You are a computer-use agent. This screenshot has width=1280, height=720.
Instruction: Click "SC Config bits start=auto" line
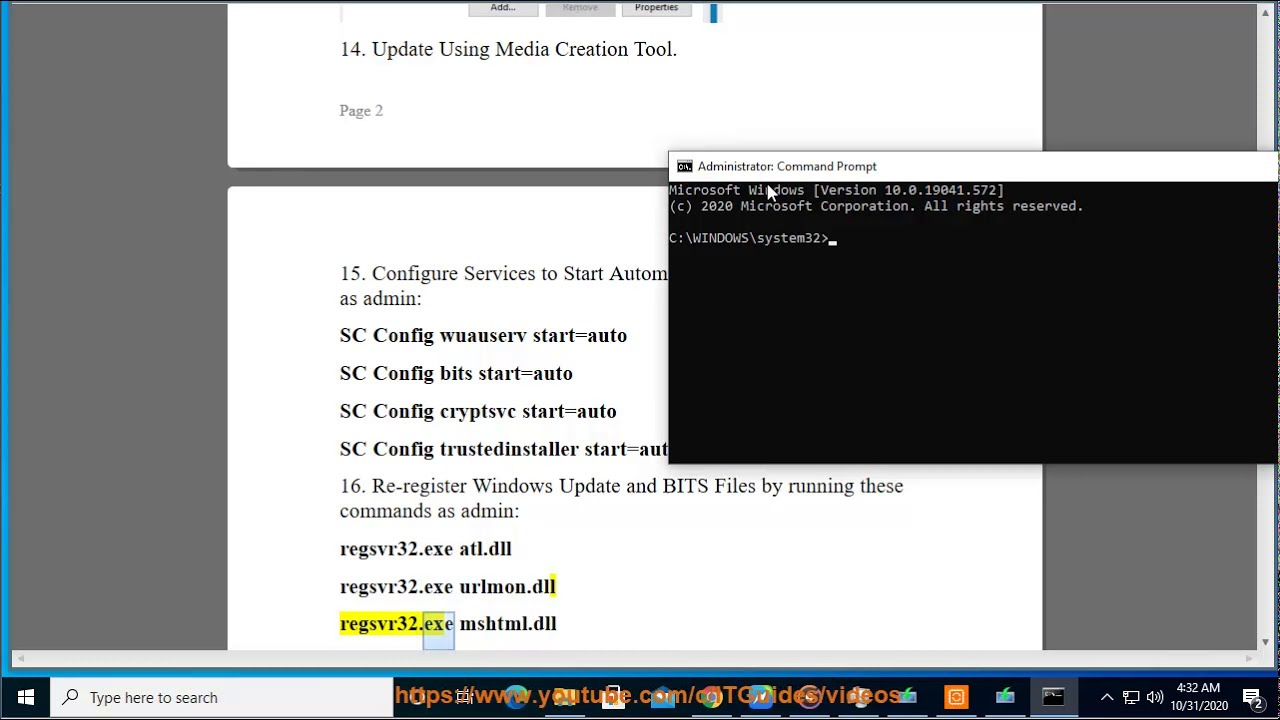tap(456, 373)
